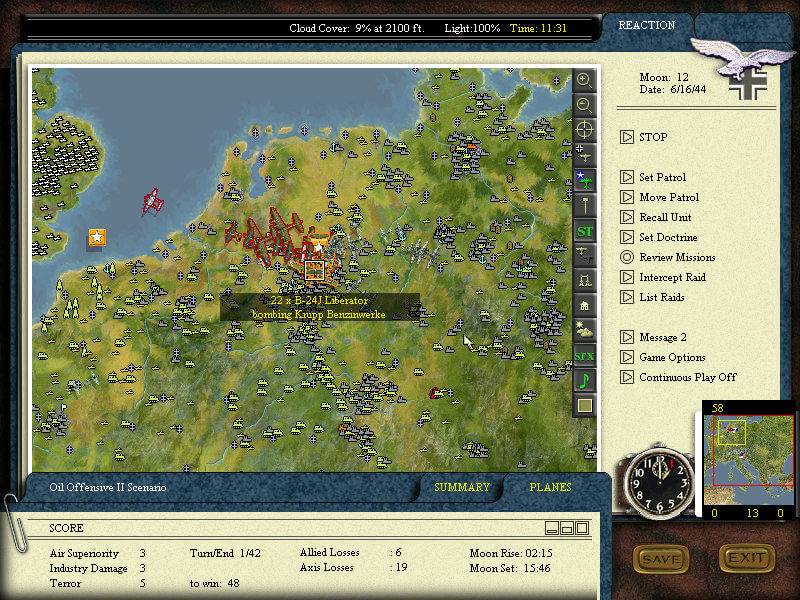Click the Luftwaffe eagle emblem
This screenshot has width=800, height=600.
click(x=741, y=57)
